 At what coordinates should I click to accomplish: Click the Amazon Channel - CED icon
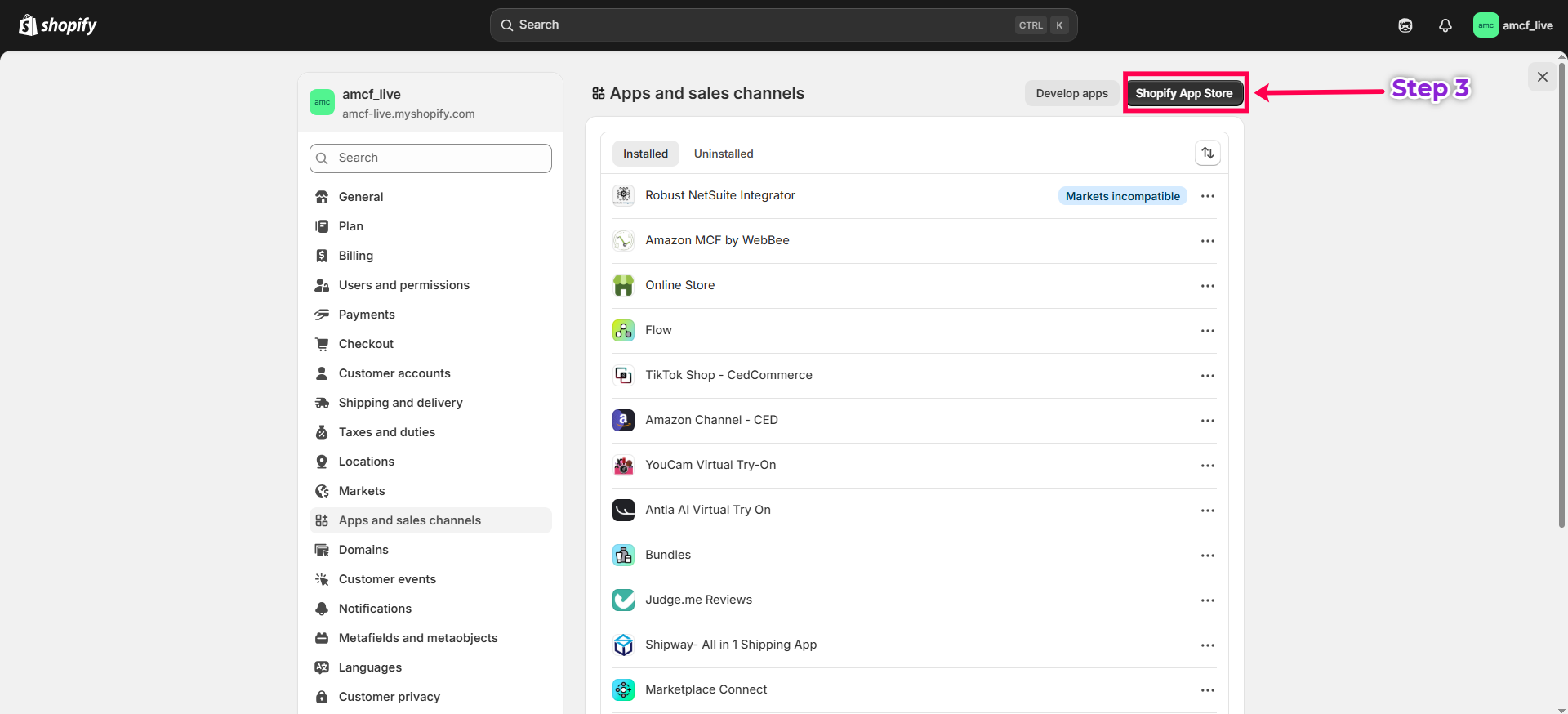tap(623, 420)
